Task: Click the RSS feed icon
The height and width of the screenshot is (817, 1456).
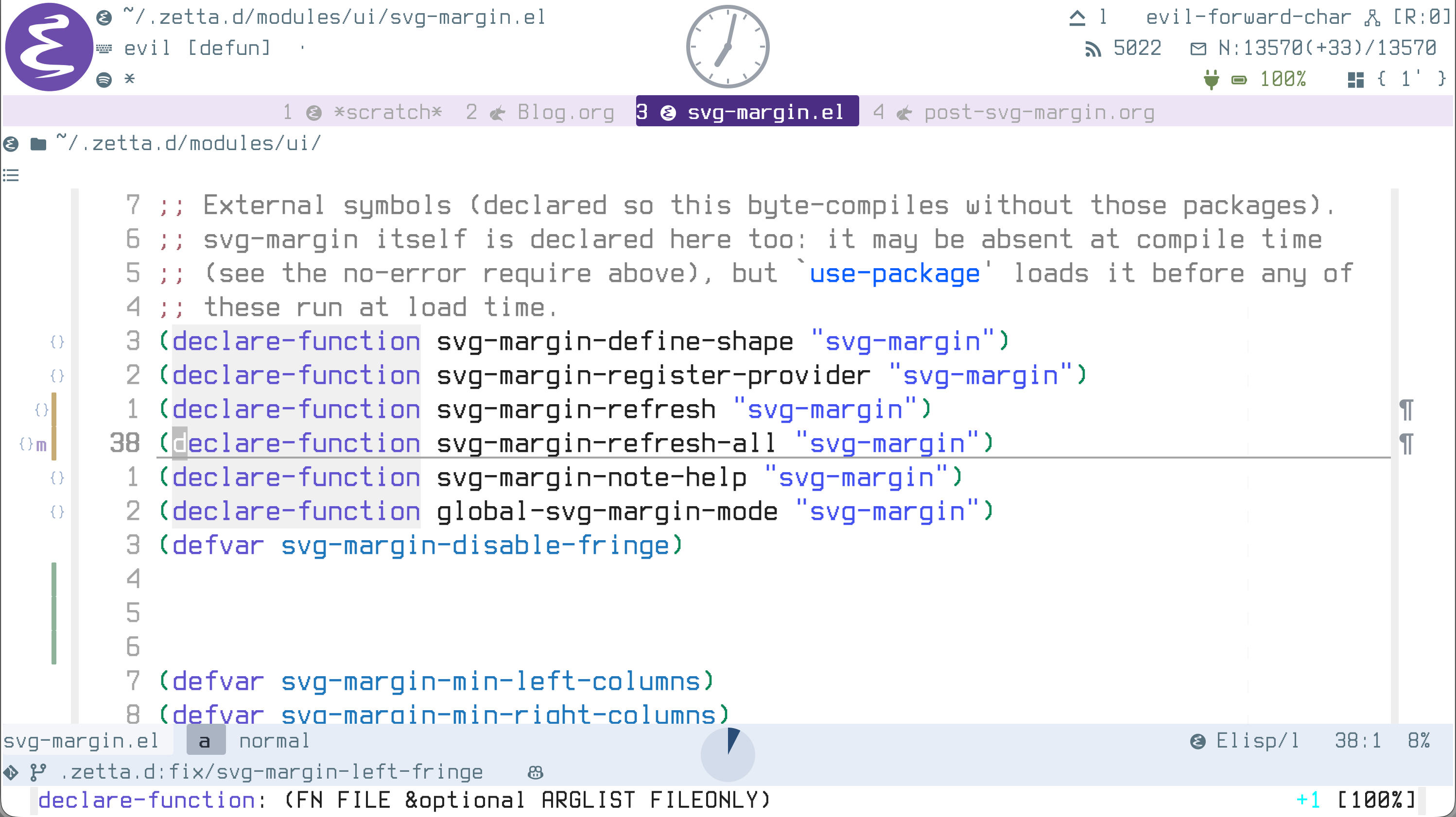Action: click(x=1092, y=49)
